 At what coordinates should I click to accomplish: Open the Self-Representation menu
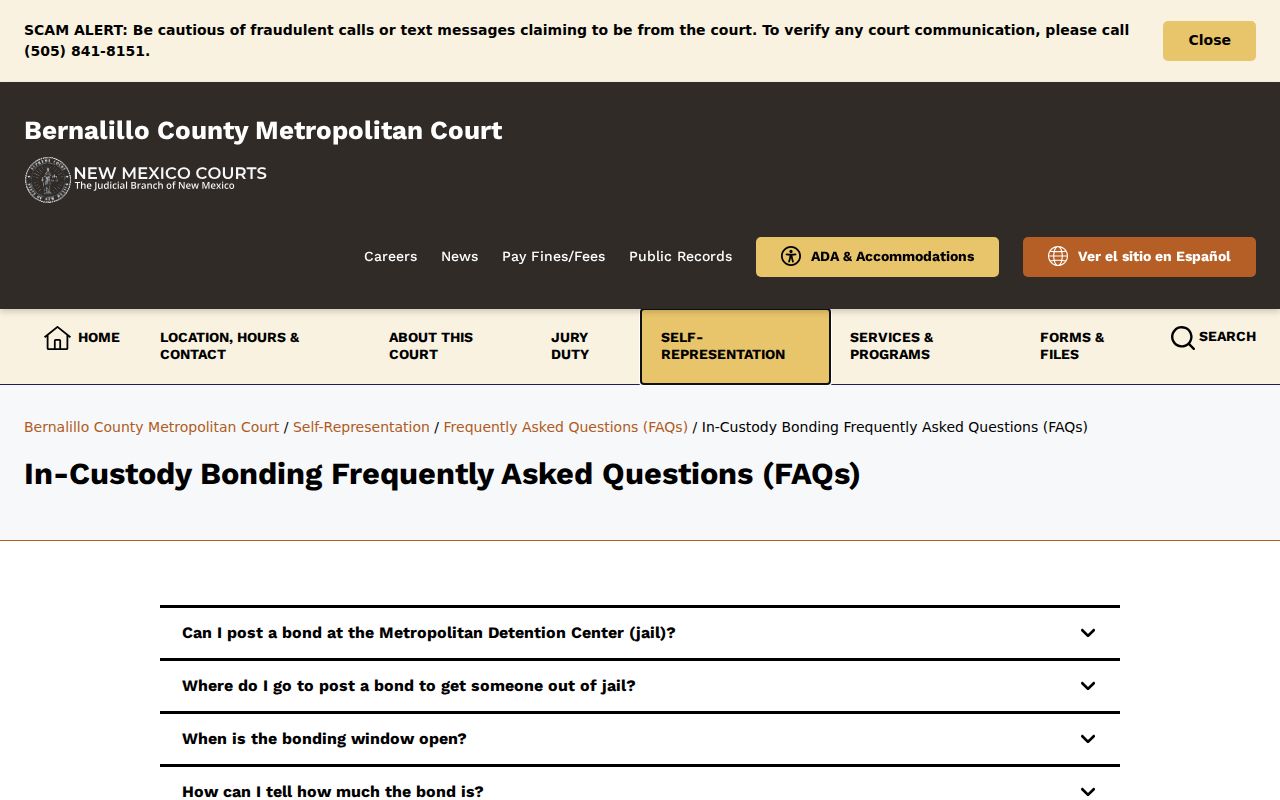[x=735, y=346]
